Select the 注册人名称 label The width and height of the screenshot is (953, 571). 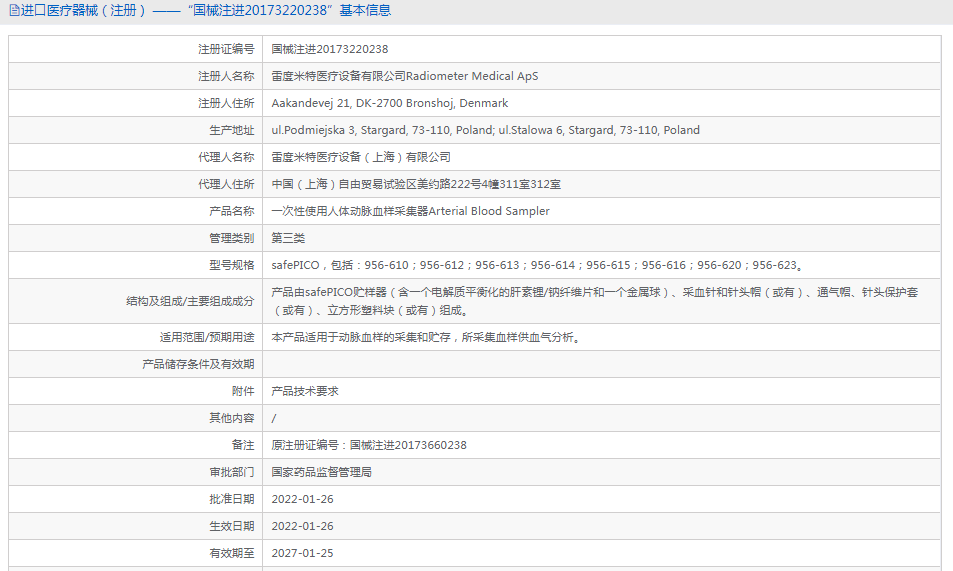tap(226, 76)
